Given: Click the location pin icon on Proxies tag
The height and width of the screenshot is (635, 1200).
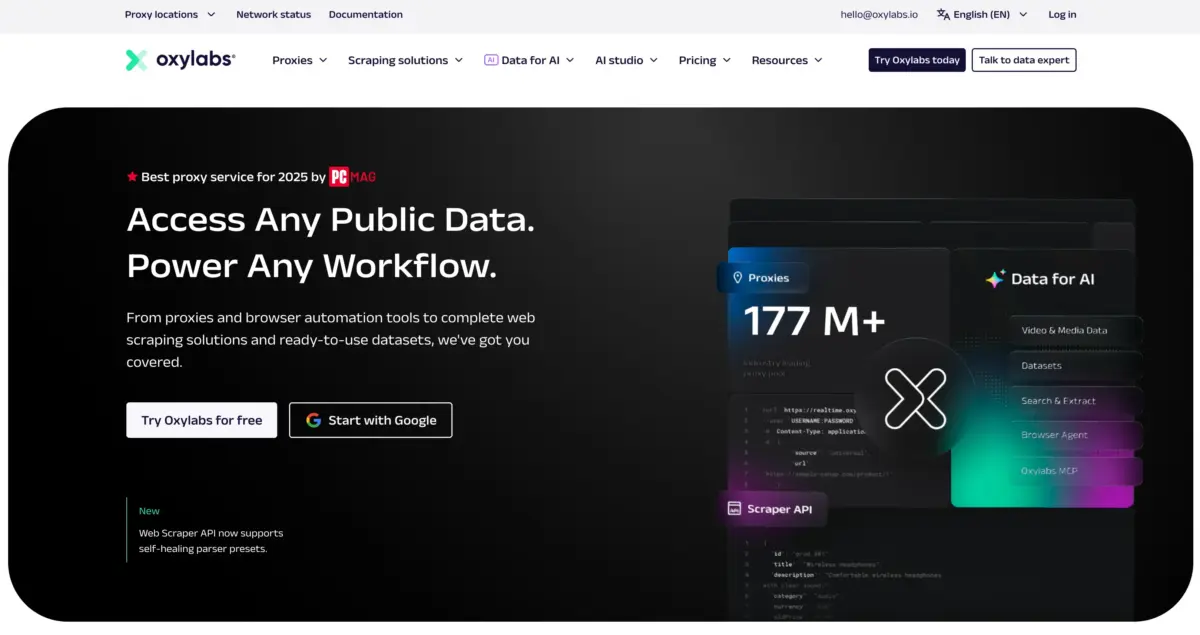Looking at the screenshot, I should pos(738,278).
